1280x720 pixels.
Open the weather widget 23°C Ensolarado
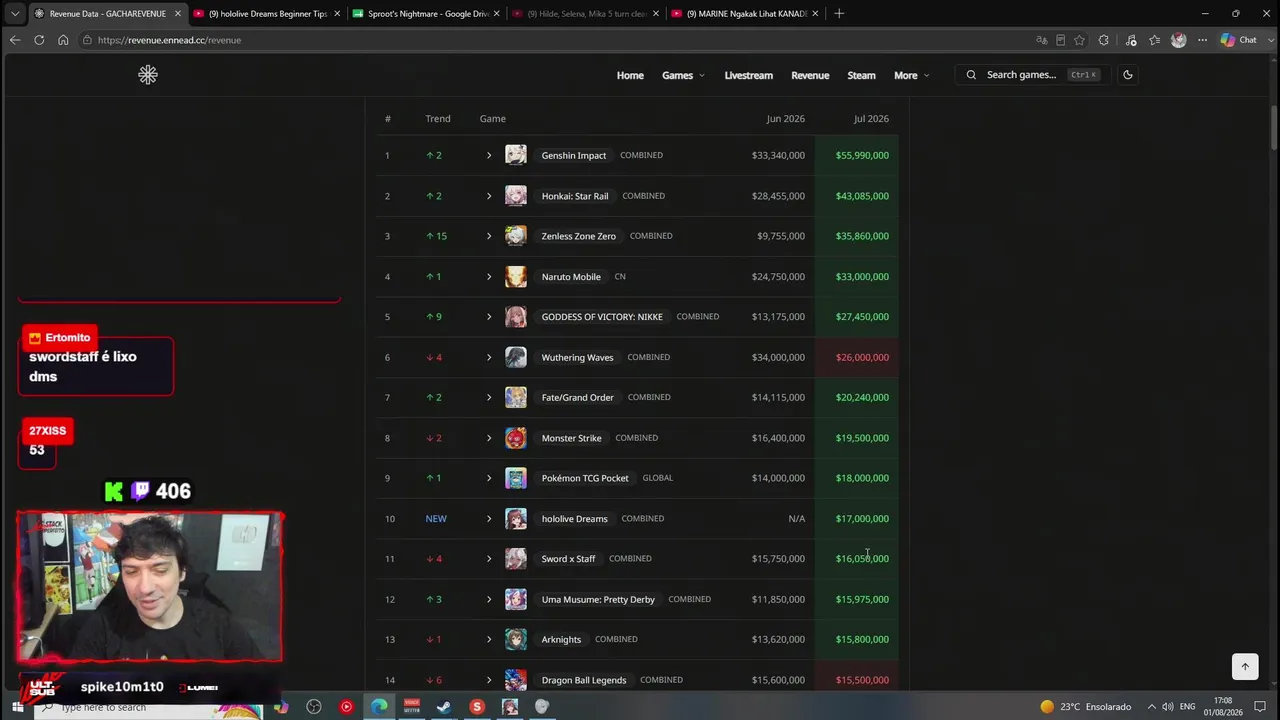(x=1085, y=707)
